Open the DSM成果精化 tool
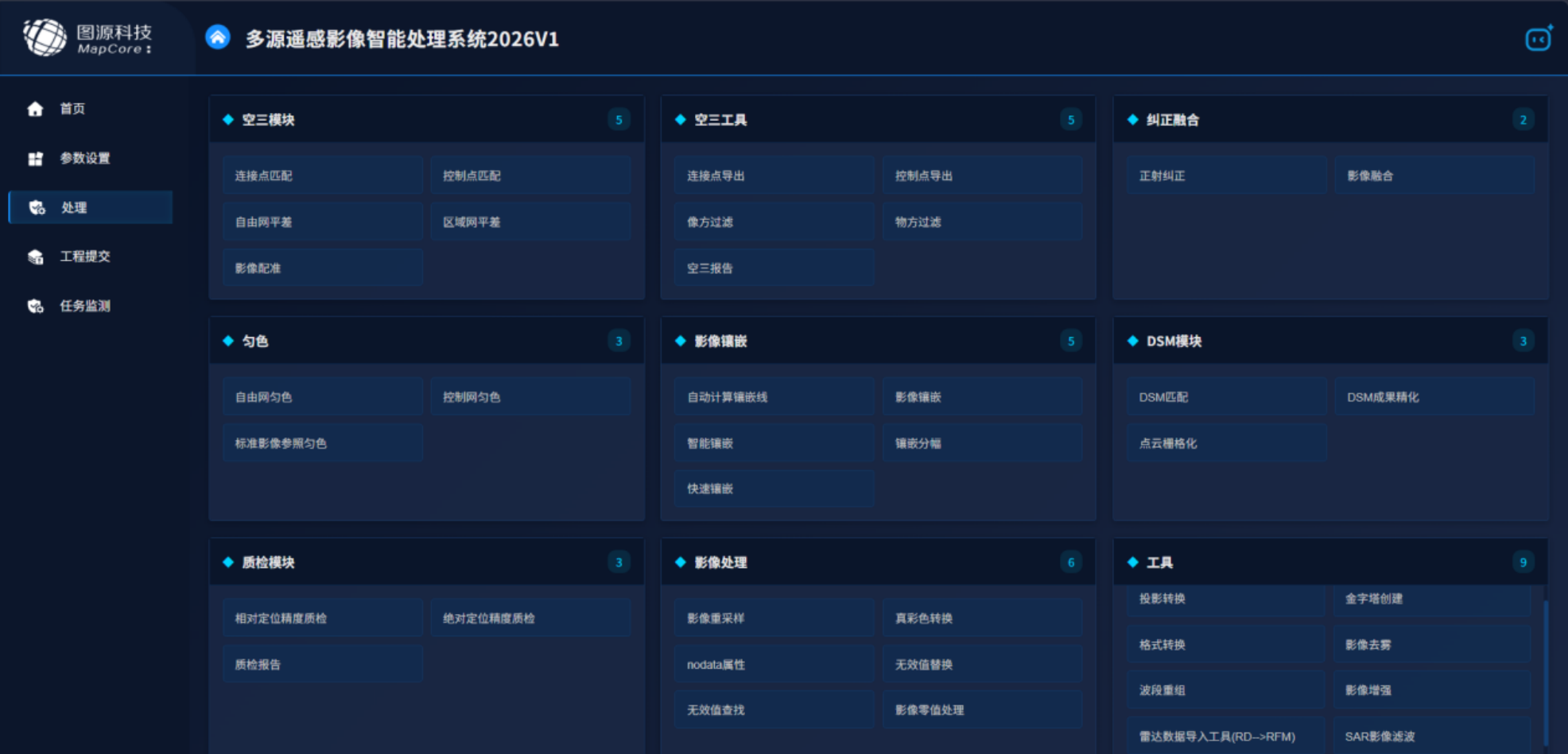1568x754 pixels. (1435, 397)
